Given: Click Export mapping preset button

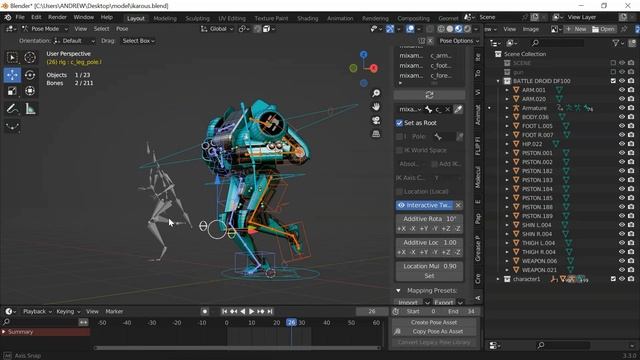Looking at the screenshot, I should [444, 302].
